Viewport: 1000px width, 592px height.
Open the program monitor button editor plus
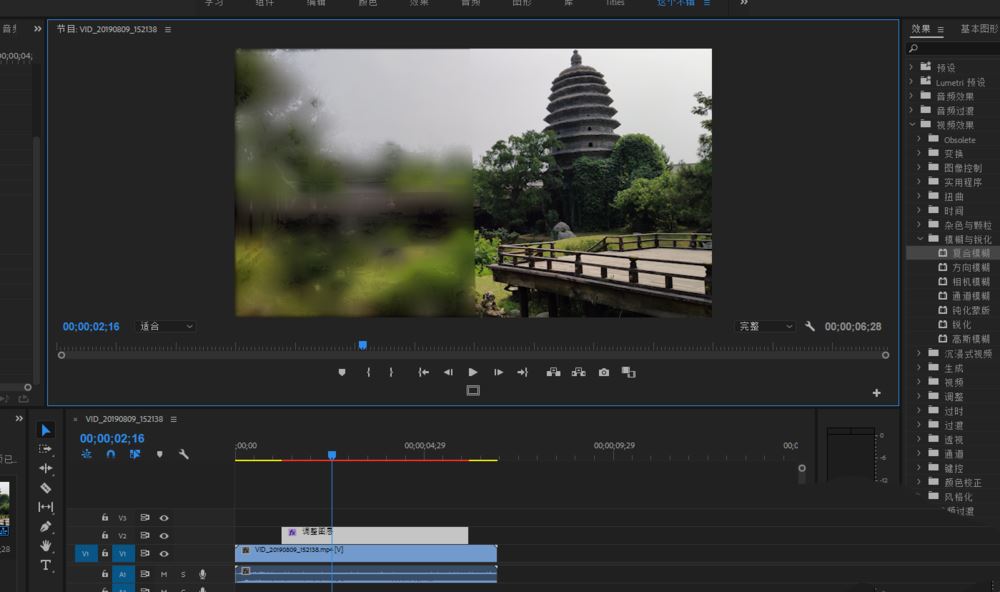pos(876,394)
